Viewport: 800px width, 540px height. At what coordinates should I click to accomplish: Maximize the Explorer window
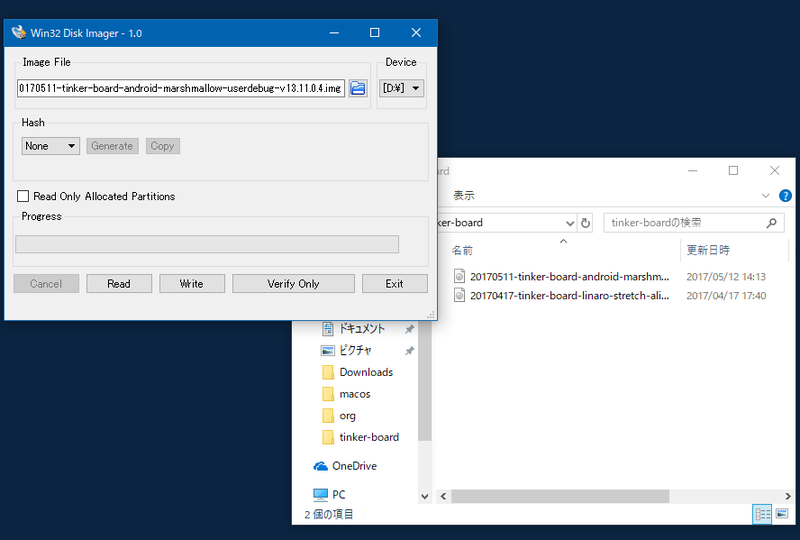point(733,170)
